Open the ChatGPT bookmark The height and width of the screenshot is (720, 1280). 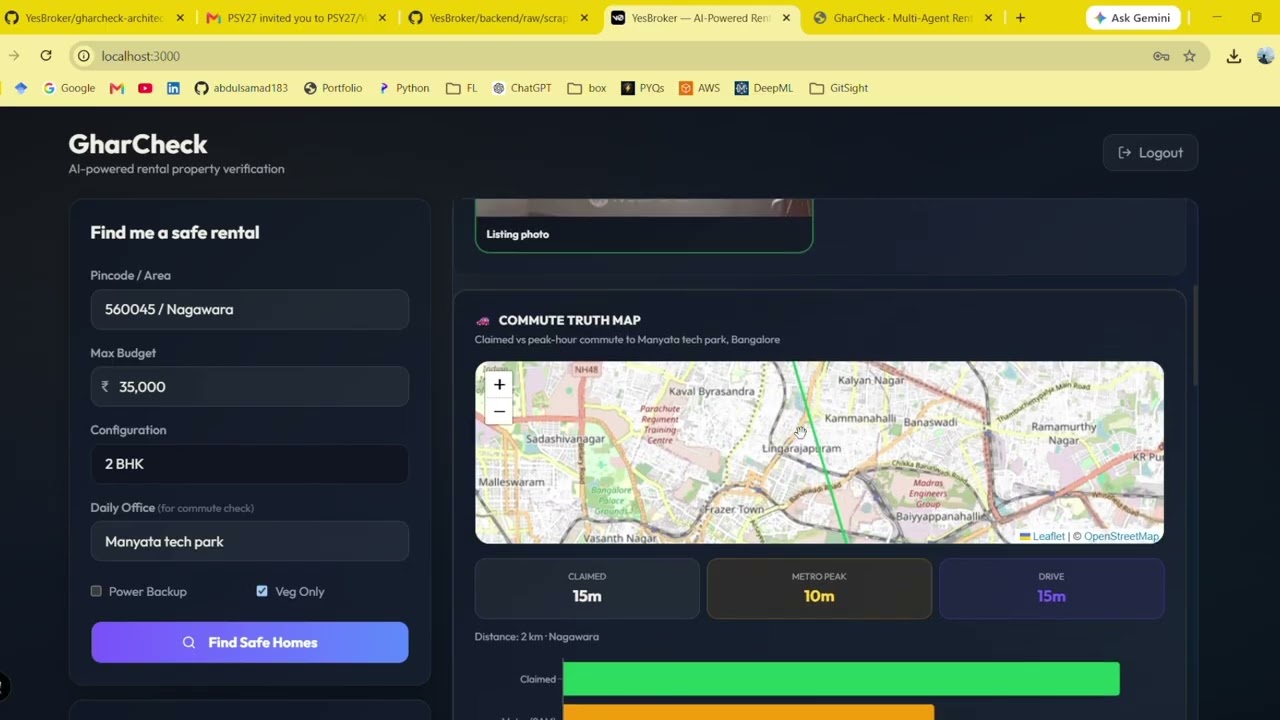click(x=522, y=88)
